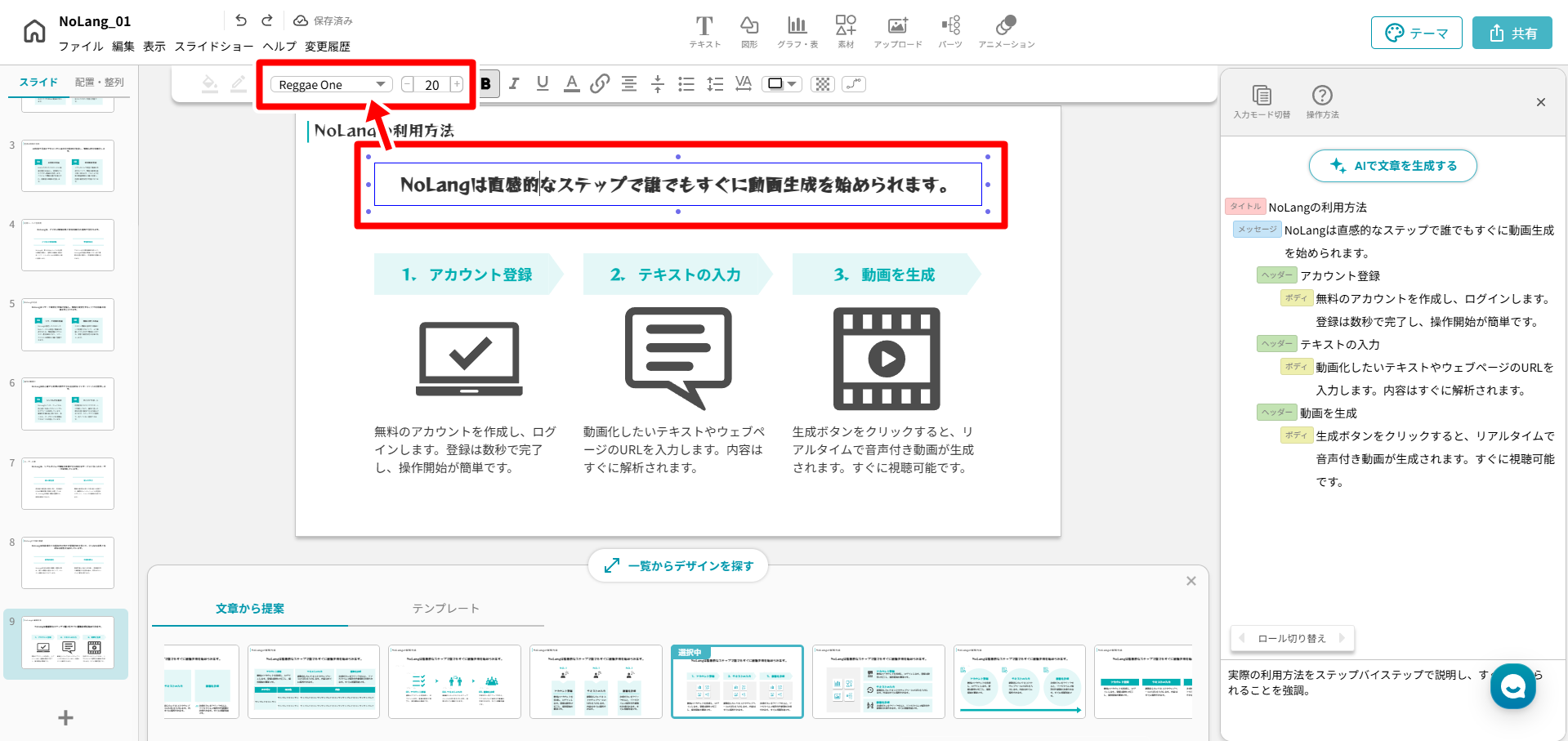Insert a text box with テキスト tool
1568x741 pixels.
[x=704, y=32]
